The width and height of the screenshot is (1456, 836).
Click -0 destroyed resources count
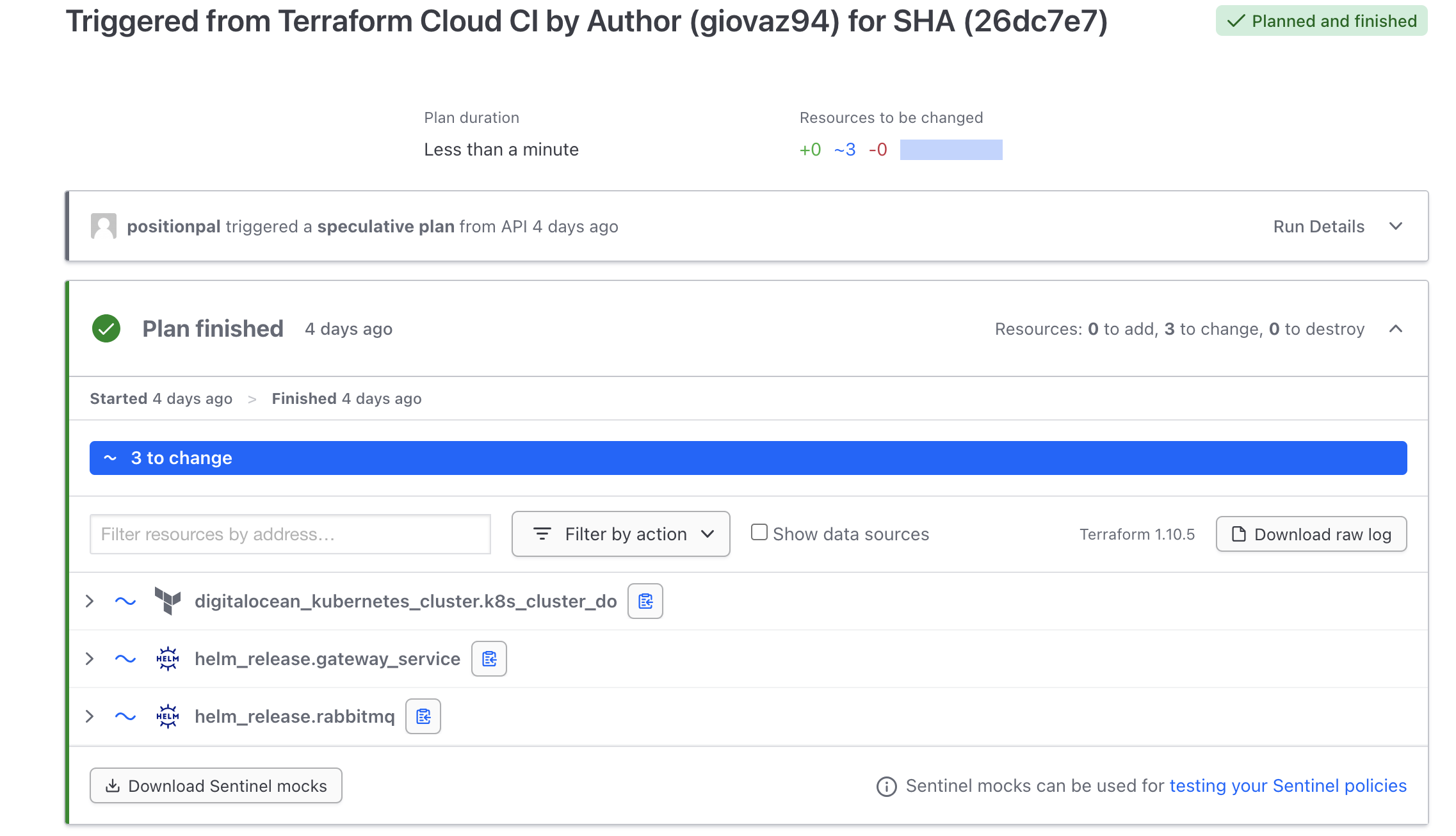878,150
